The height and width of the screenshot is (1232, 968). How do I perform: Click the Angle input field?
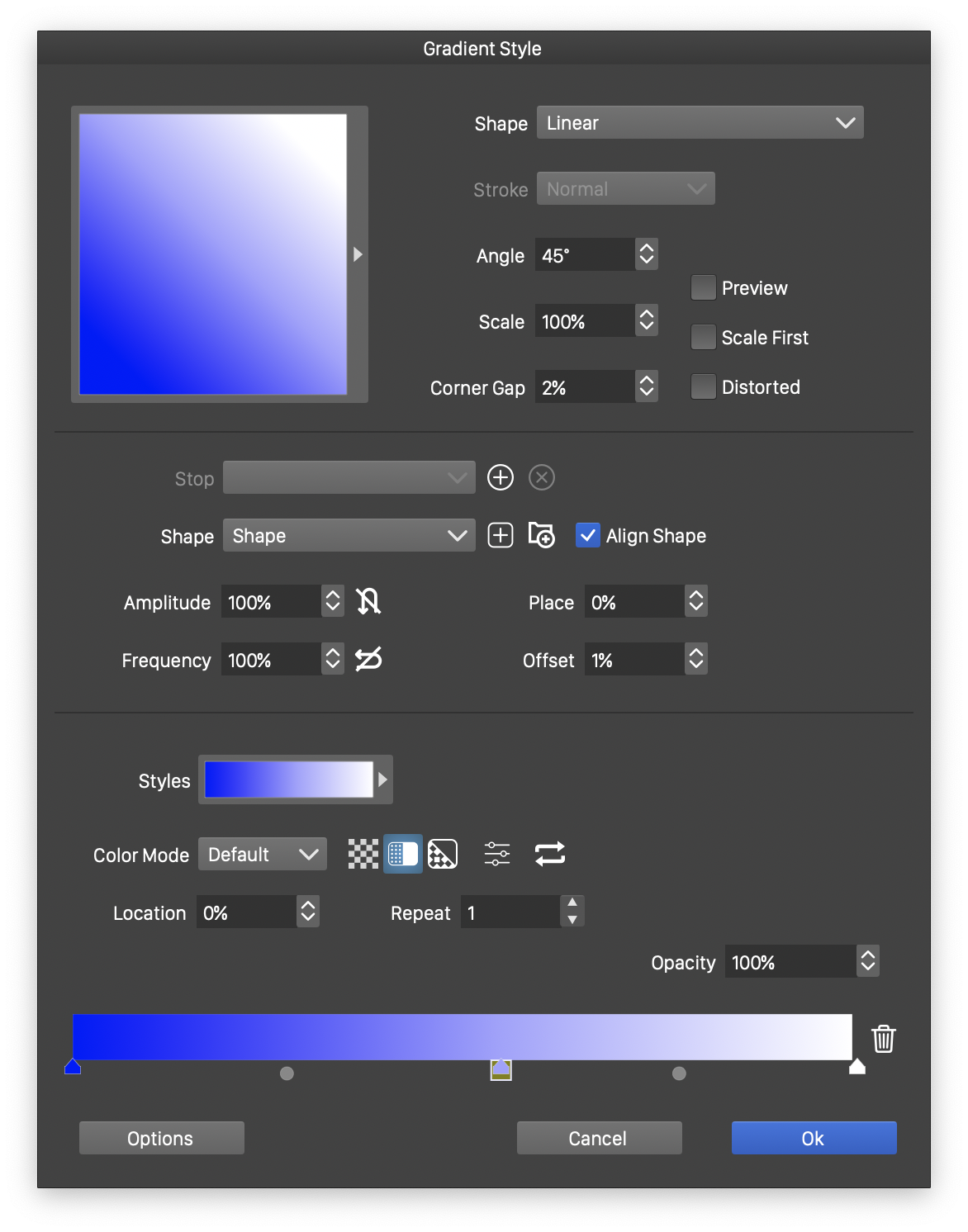[x=585, y=254]
